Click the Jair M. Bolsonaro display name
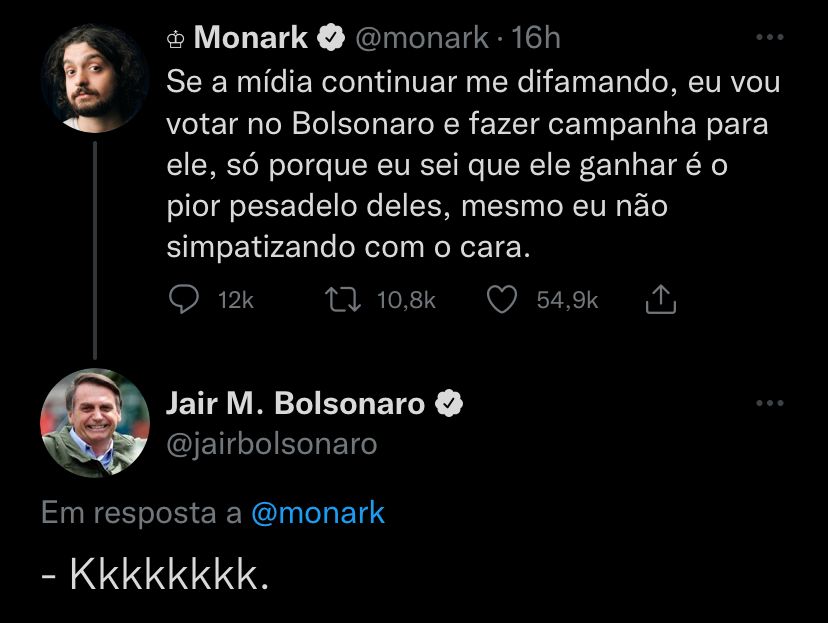Viewport: 828px width, 623px height. 295,404
